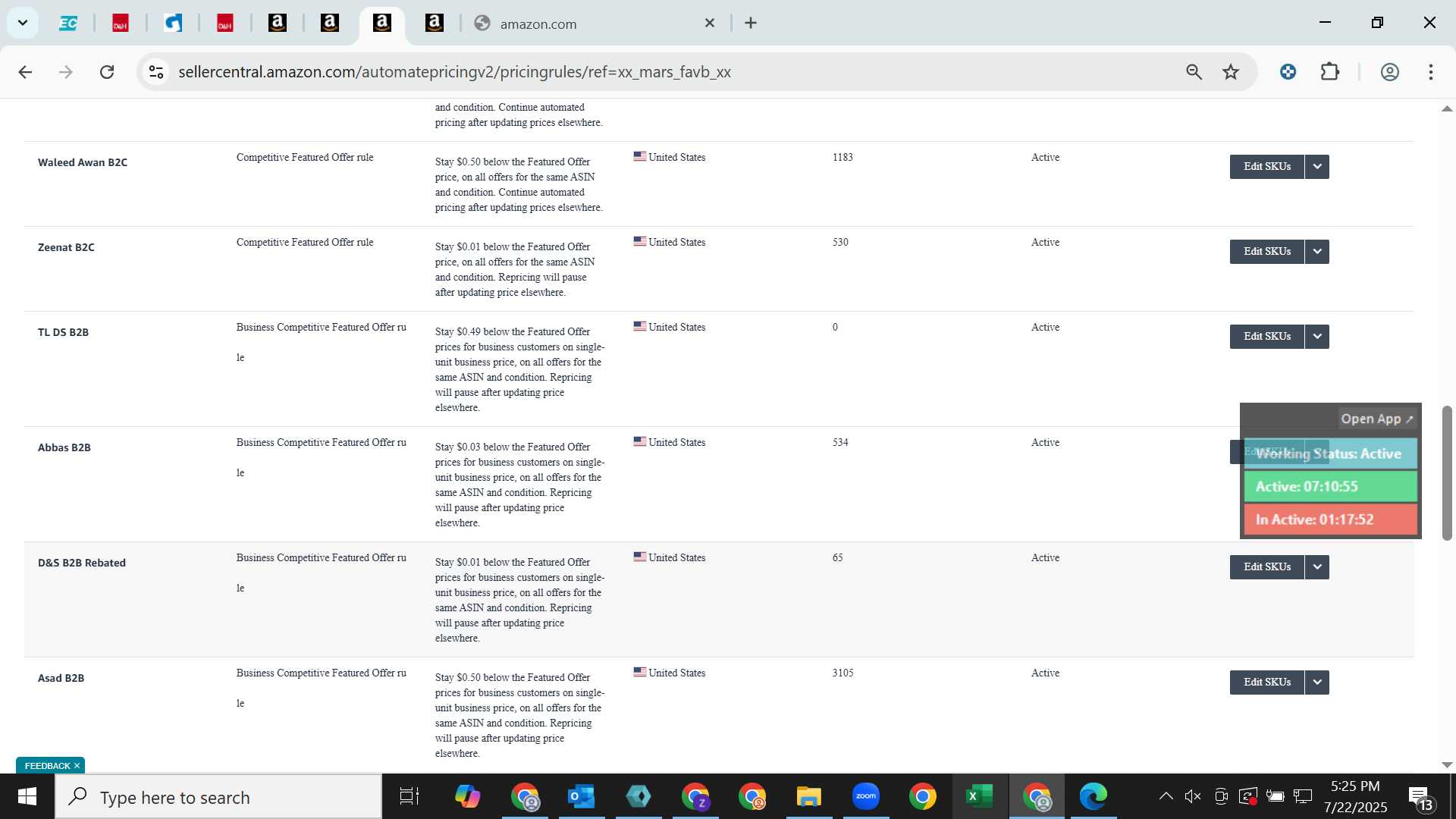1456x819 pixels.
Task: Close the FEEDBACK tab
Action: 77,766
